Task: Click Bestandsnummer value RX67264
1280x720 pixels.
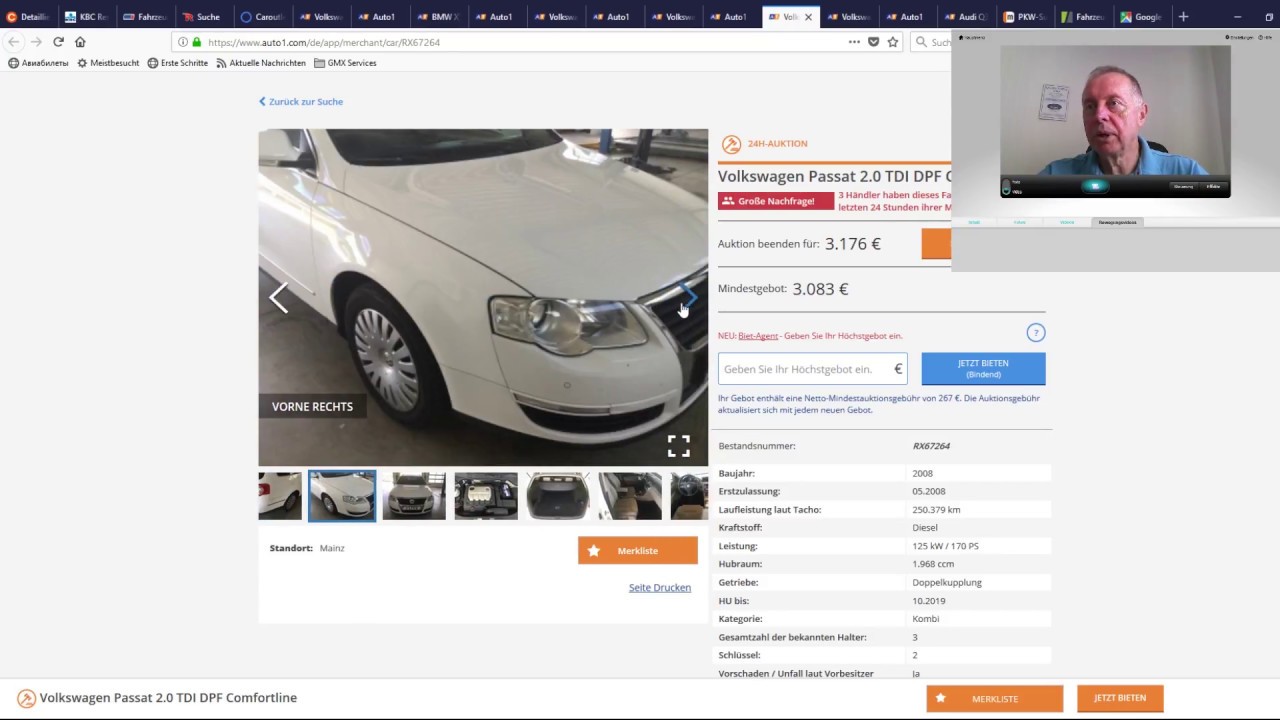Action: click(931, 446)
